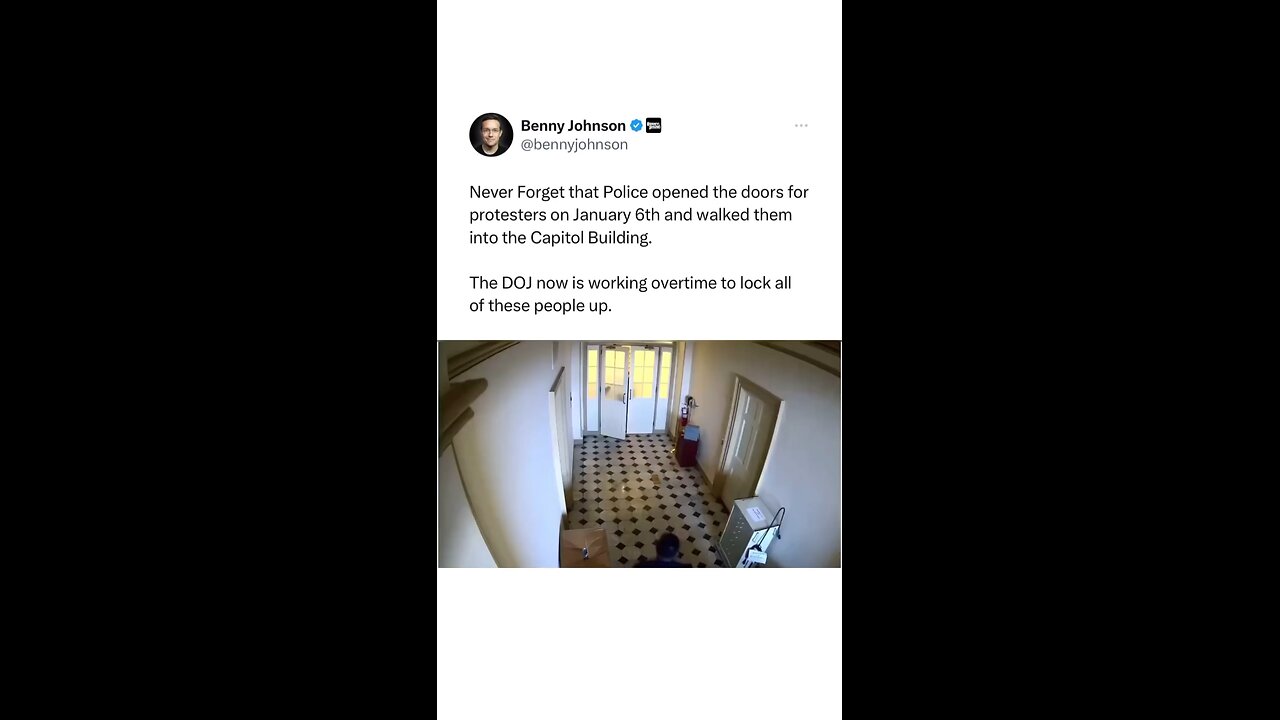Click the 'Never Forget that Police' paragraph
This screenshot has width=1280, height=720.
639,215
